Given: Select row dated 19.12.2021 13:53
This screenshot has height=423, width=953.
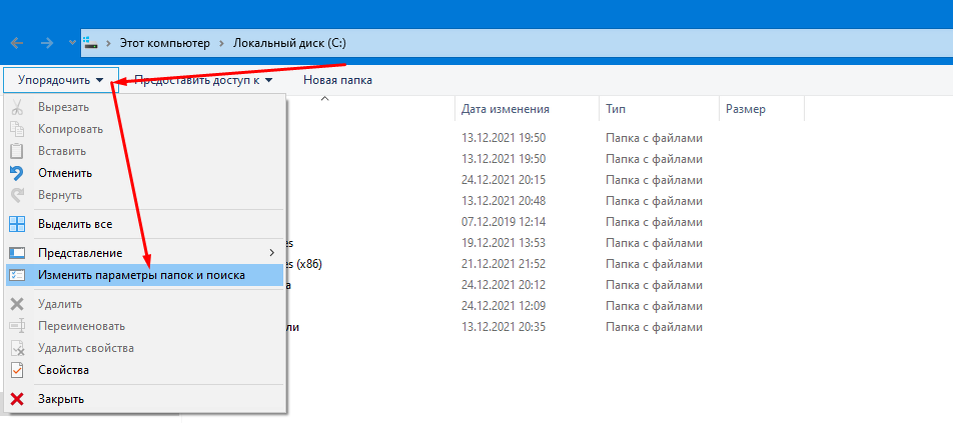Looking at the screenshot, I should [x=503, y=242].
